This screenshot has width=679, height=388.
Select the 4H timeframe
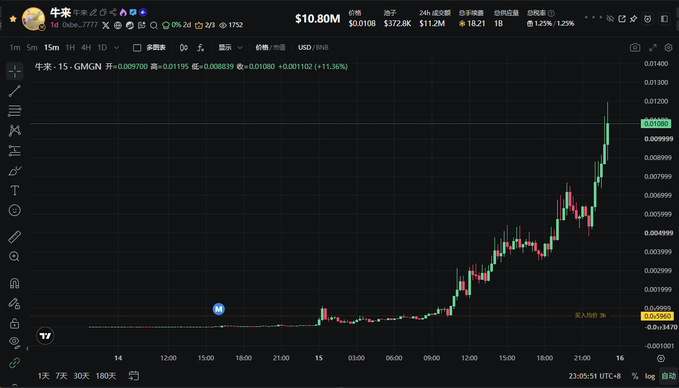(x=86, y=47)
